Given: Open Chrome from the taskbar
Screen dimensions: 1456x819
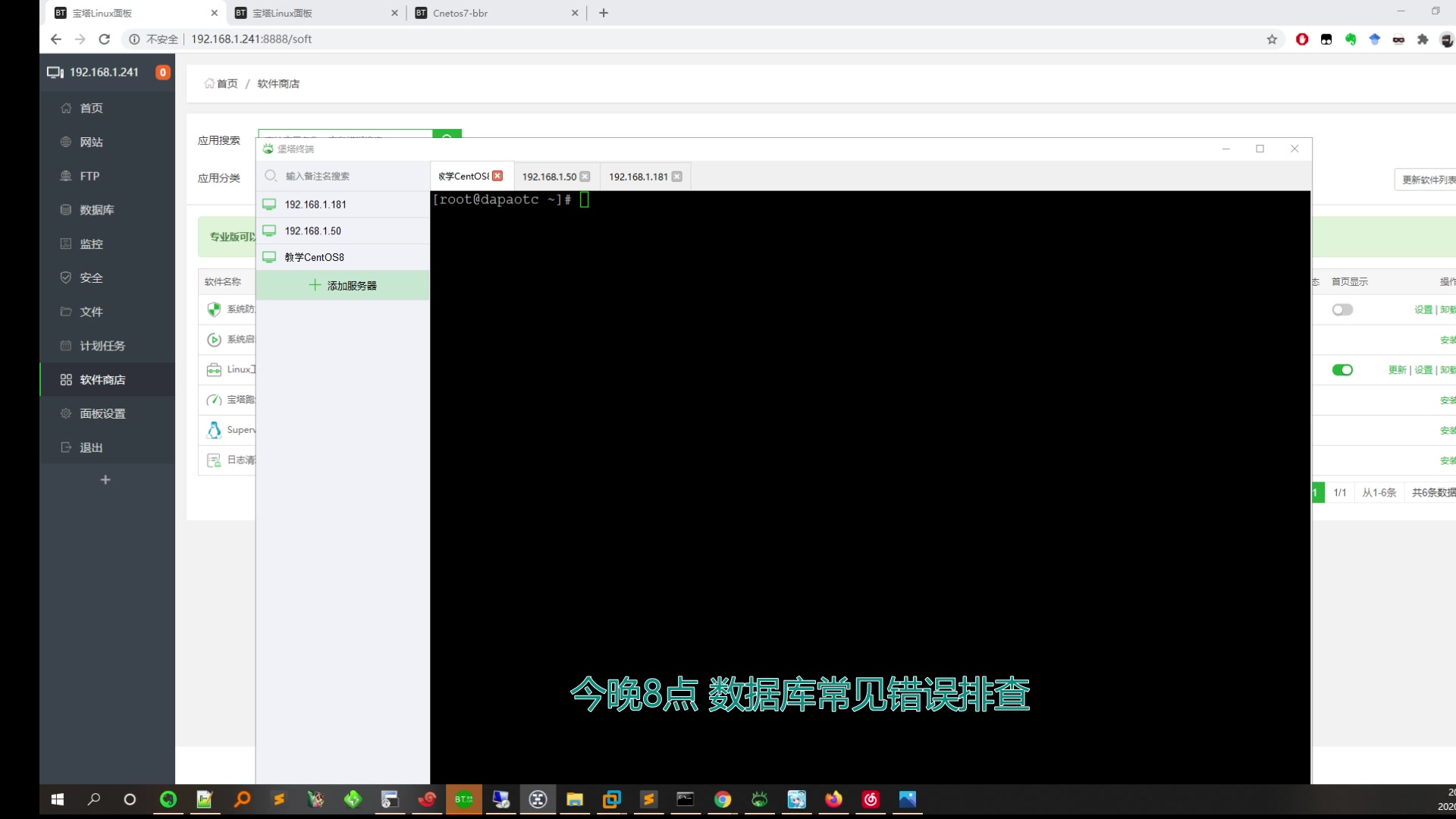Looking at the screenshot, I should pos(722,799).
